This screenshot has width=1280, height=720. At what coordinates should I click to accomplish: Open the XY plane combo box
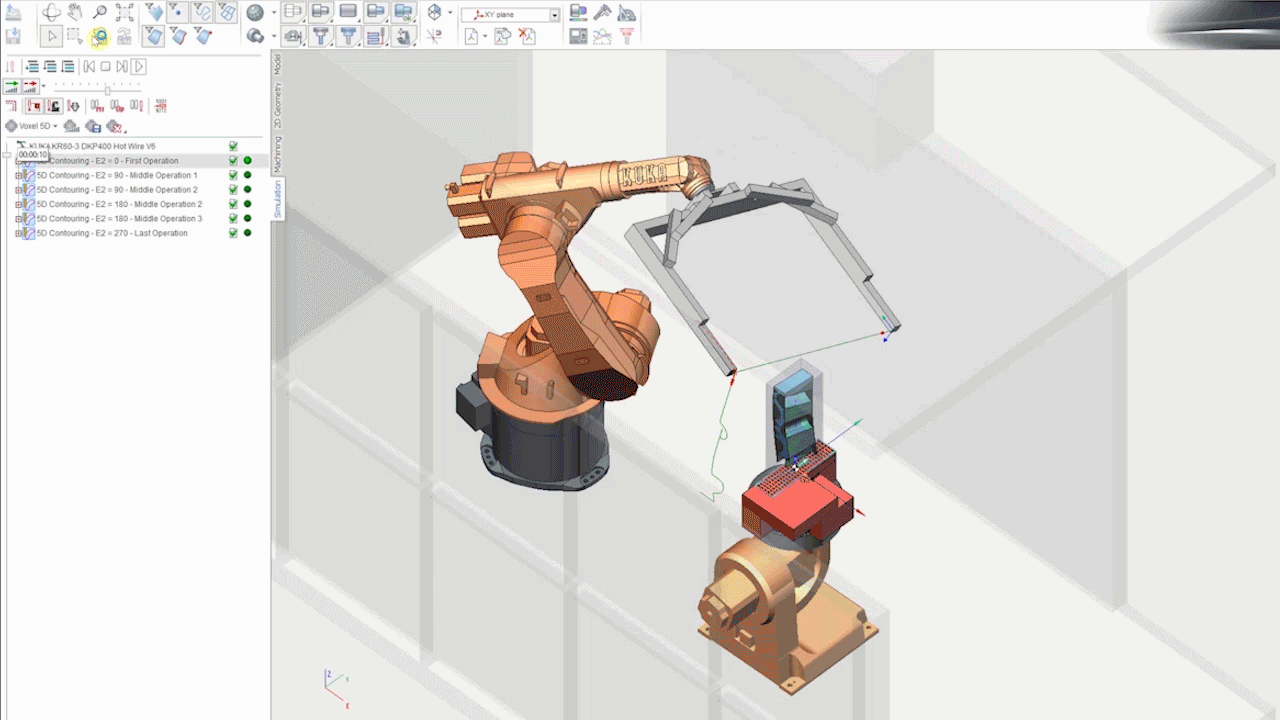[510, 15]
